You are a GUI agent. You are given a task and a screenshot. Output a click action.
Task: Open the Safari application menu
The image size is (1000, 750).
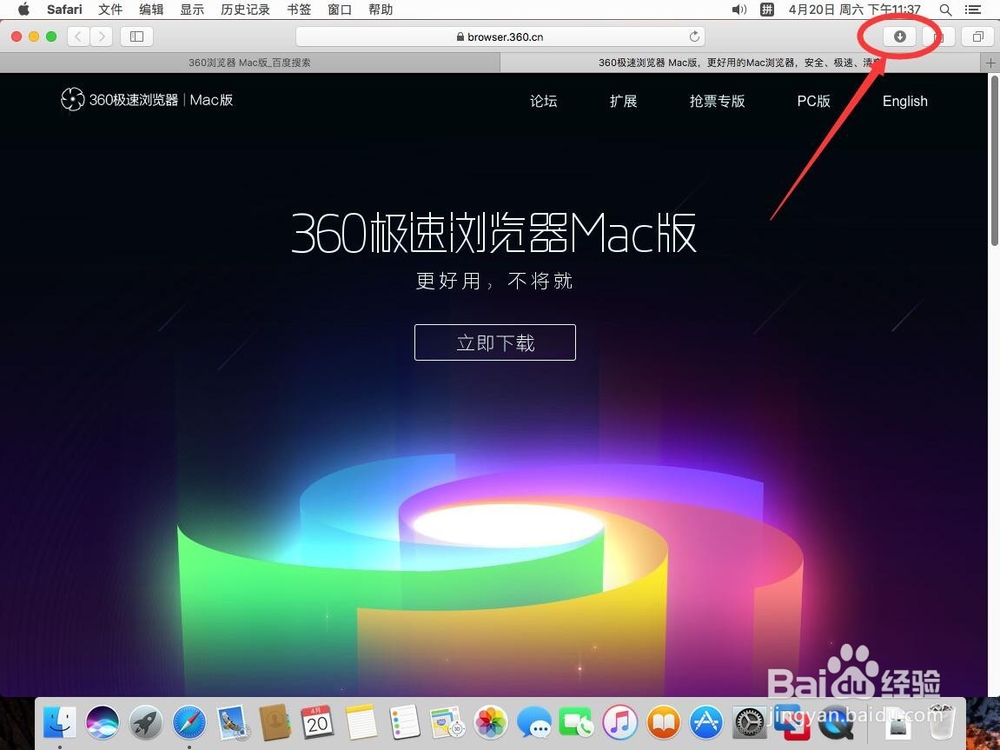coord(64,10)
